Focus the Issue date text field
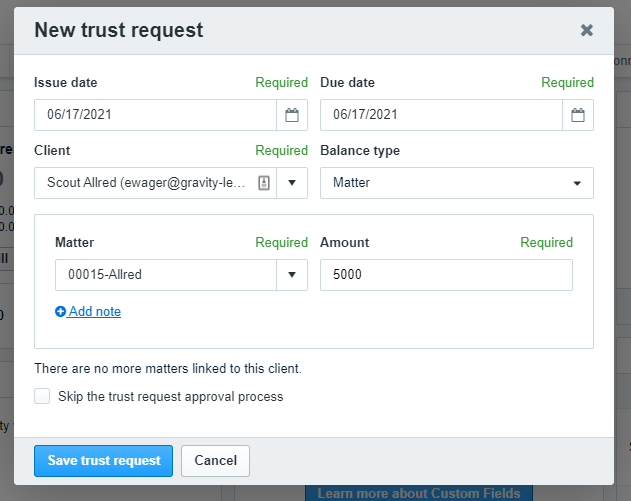The width and height of the screenshot is (631, 501). (155, 115)
